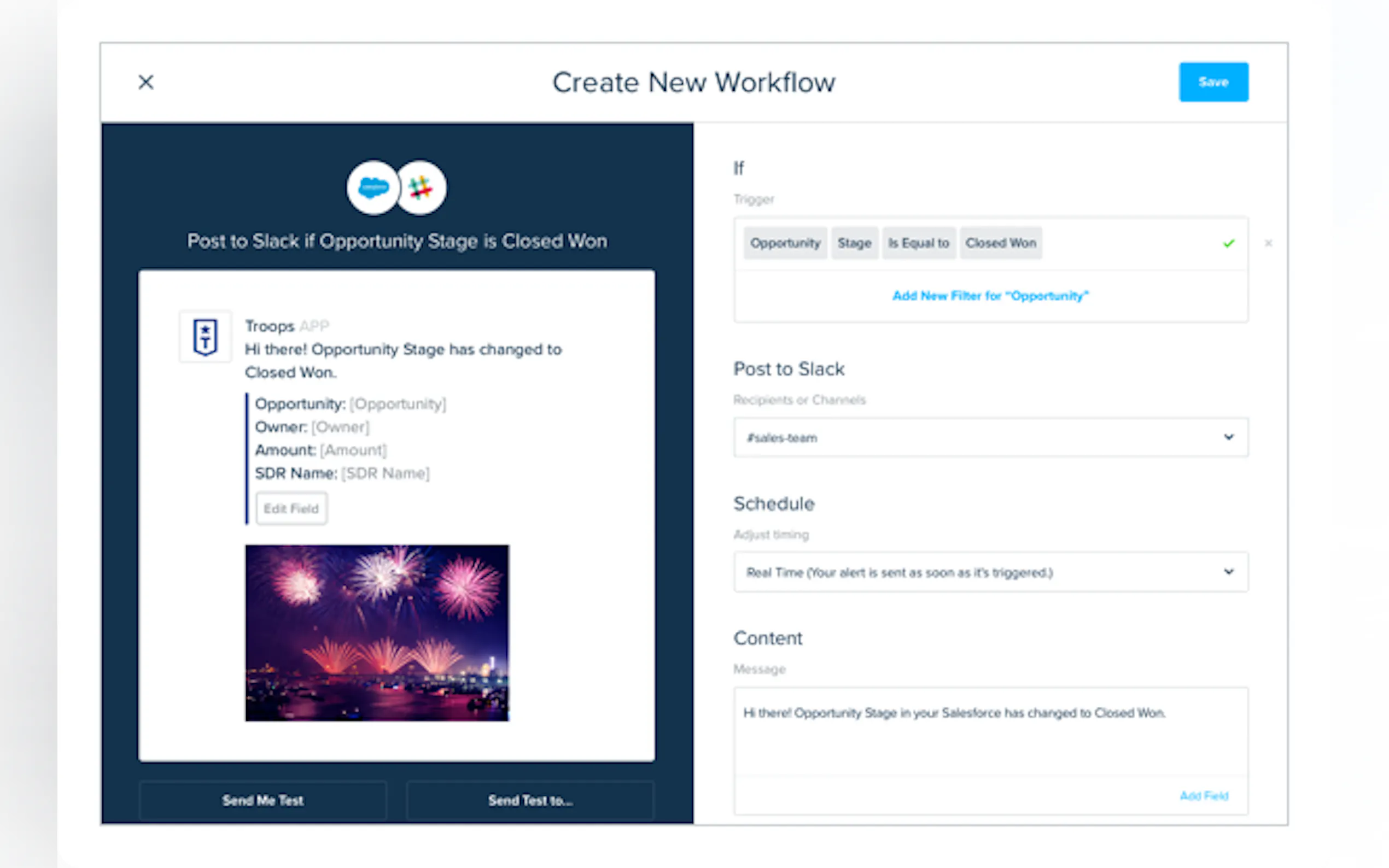Click the Closed Won value tag
1389x868 pixels.
point(1000,243)
